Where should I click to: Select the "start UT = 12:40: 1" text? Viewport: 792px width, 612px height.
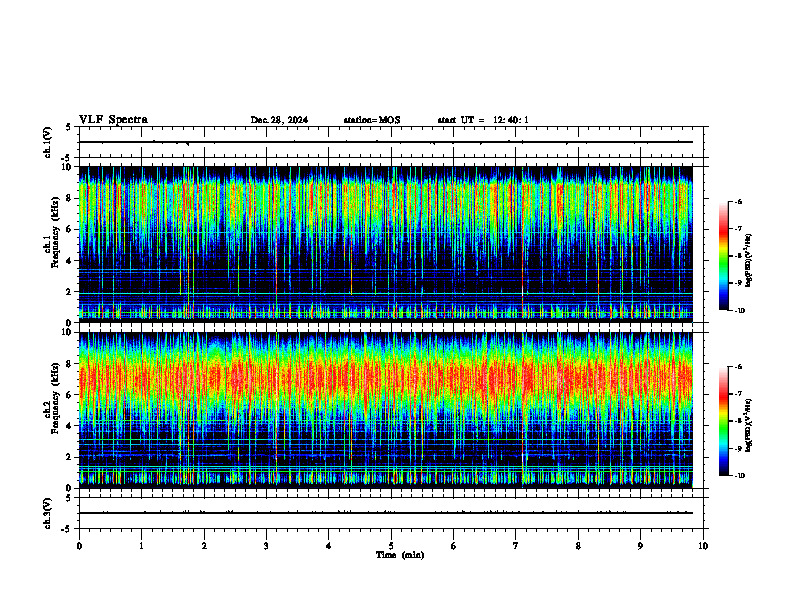483,120
